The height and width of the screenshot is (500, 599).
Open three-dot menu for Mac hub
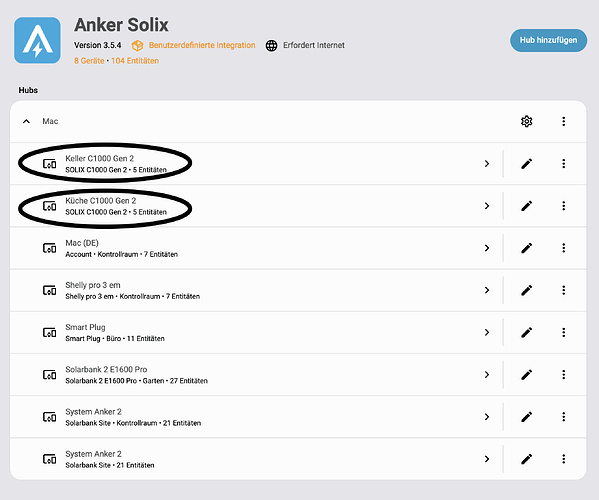click(563, 121)
